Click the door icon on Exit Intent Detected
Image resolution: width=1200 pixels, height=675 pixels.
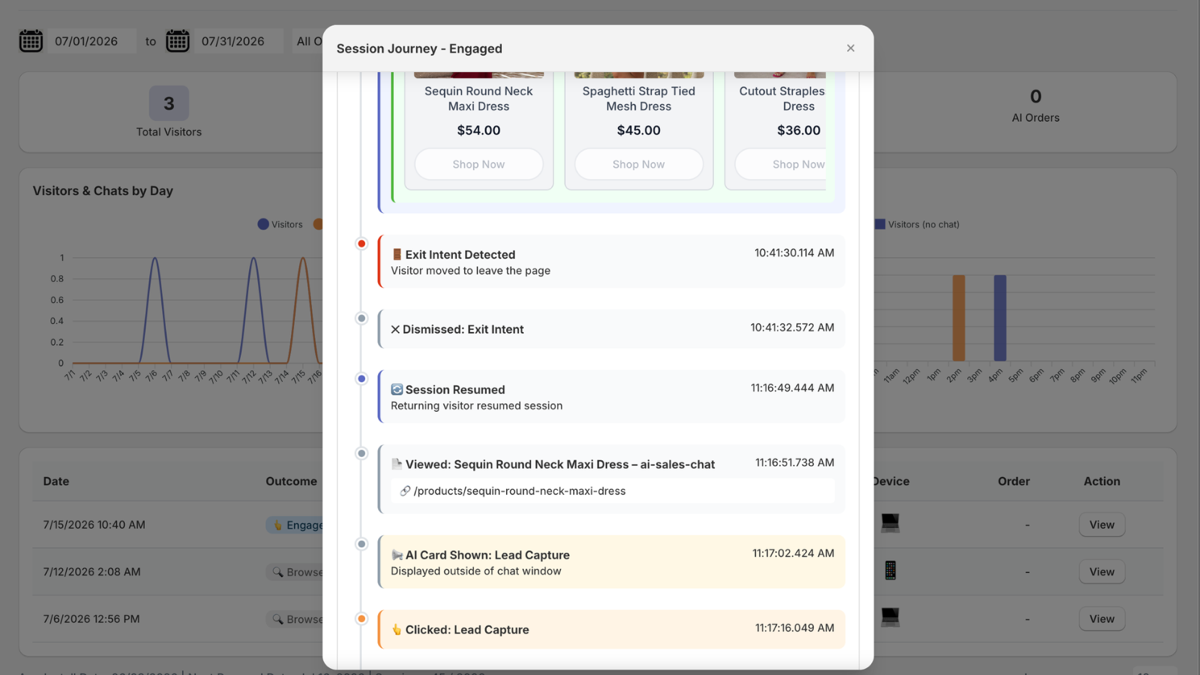click(397, 254)
